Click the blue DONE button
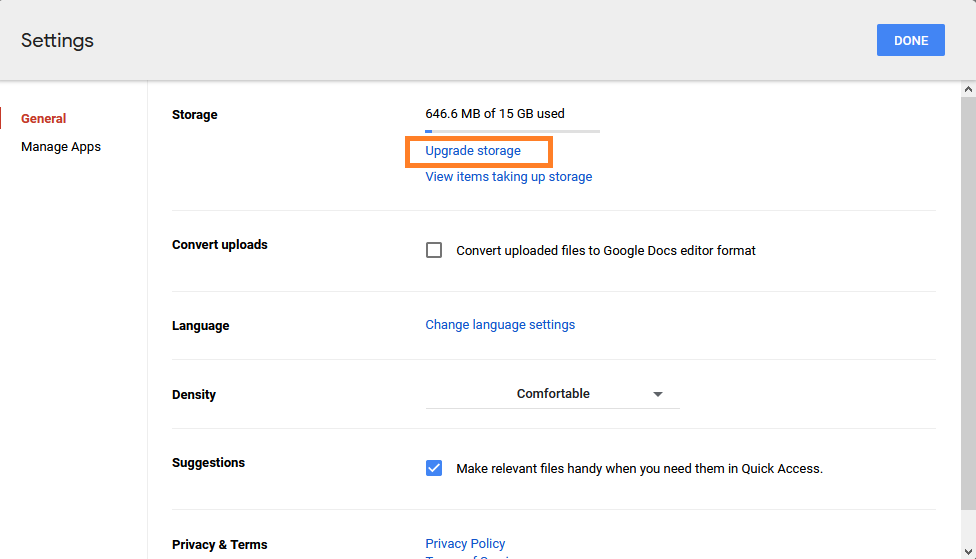The width and height of the screenshot is (976, 559). click(x=910, y=40)
